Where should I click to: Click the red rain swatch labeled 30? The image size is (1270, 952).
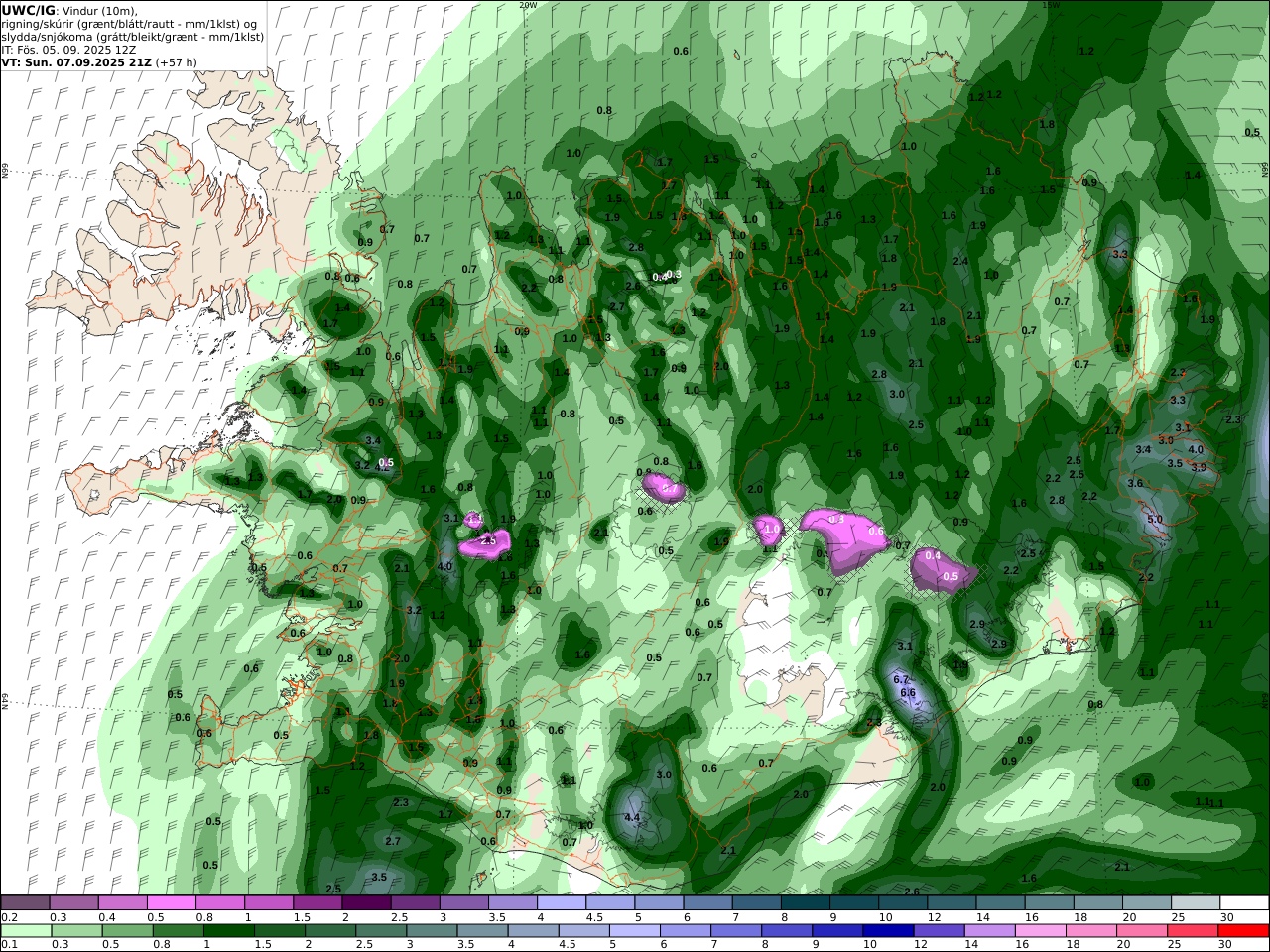point(1244,931)
